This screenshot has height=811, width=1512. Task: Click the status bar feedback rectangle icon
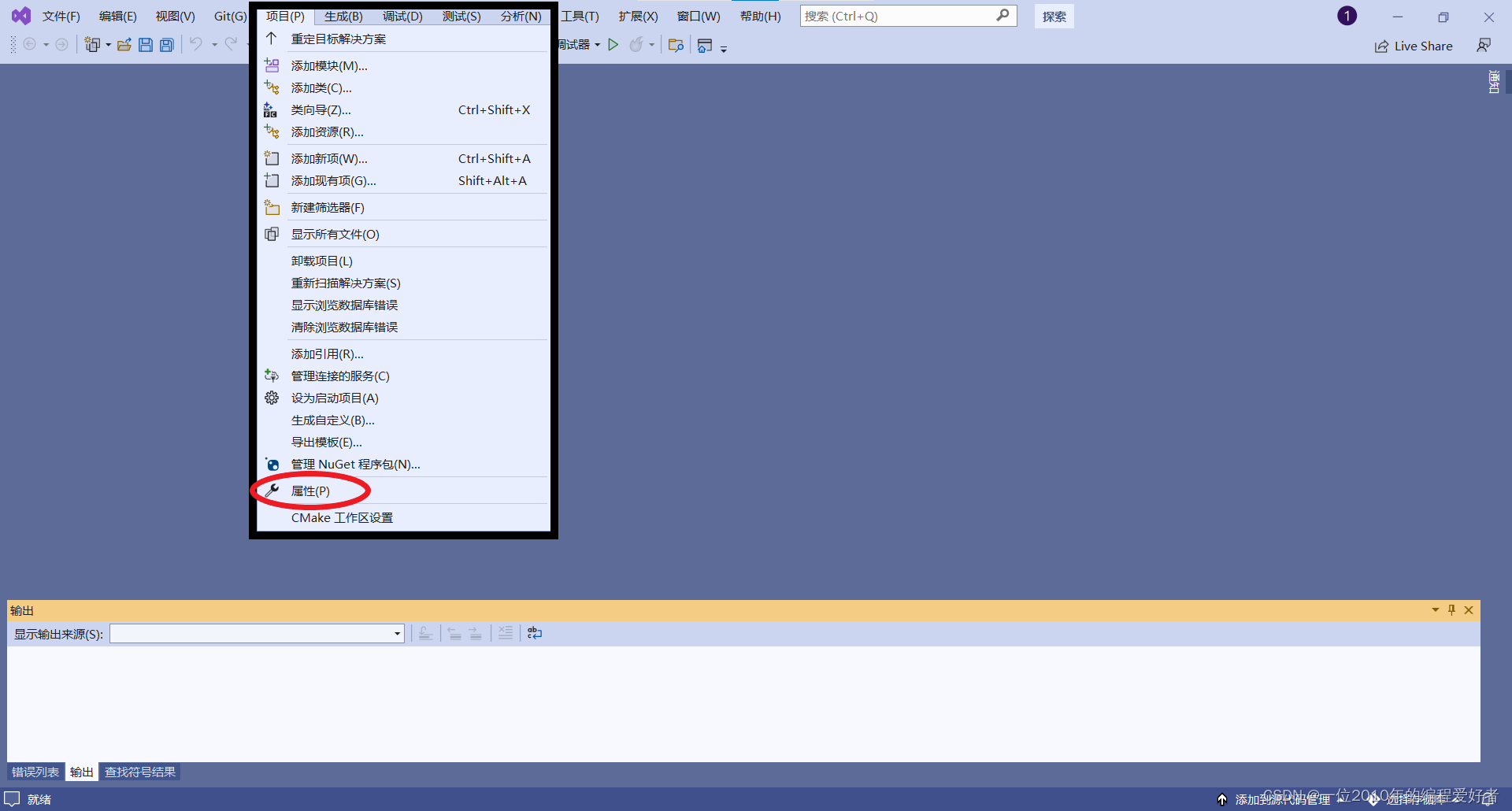[12, 798]
